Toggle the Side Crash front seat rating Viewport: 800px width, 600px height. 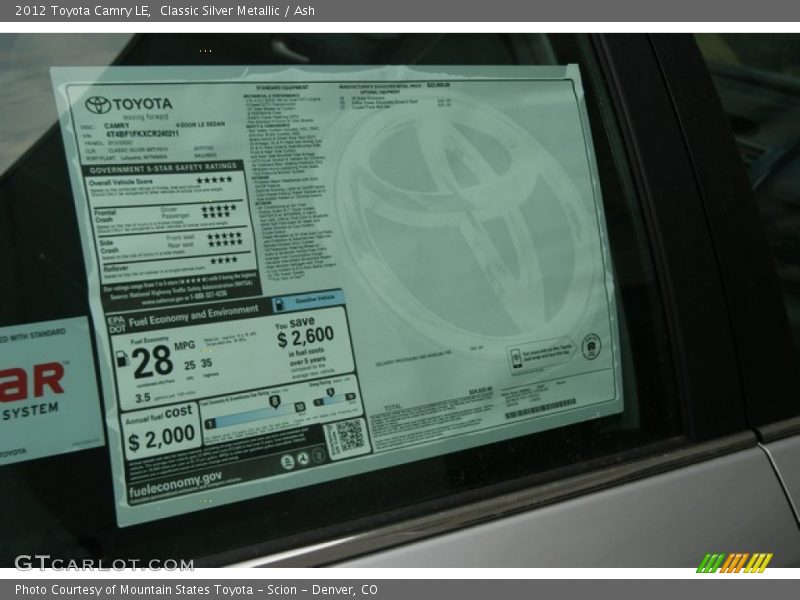click(221, 237)
